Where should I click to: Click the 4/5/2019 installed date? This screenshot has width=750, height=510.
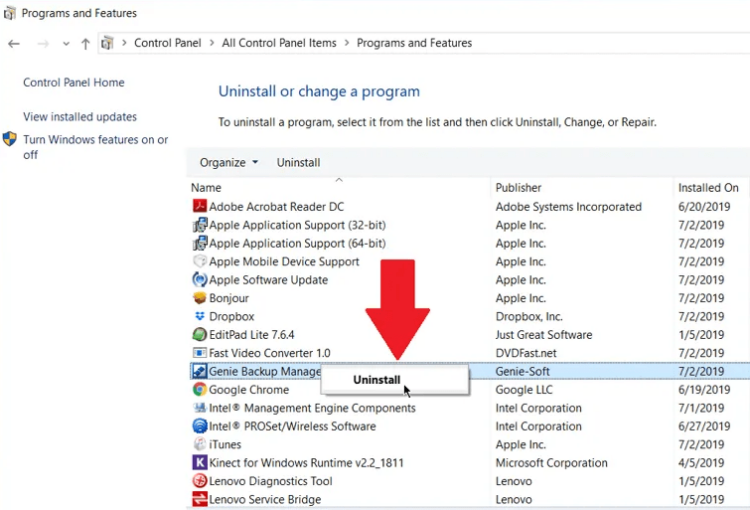[701, 463]
